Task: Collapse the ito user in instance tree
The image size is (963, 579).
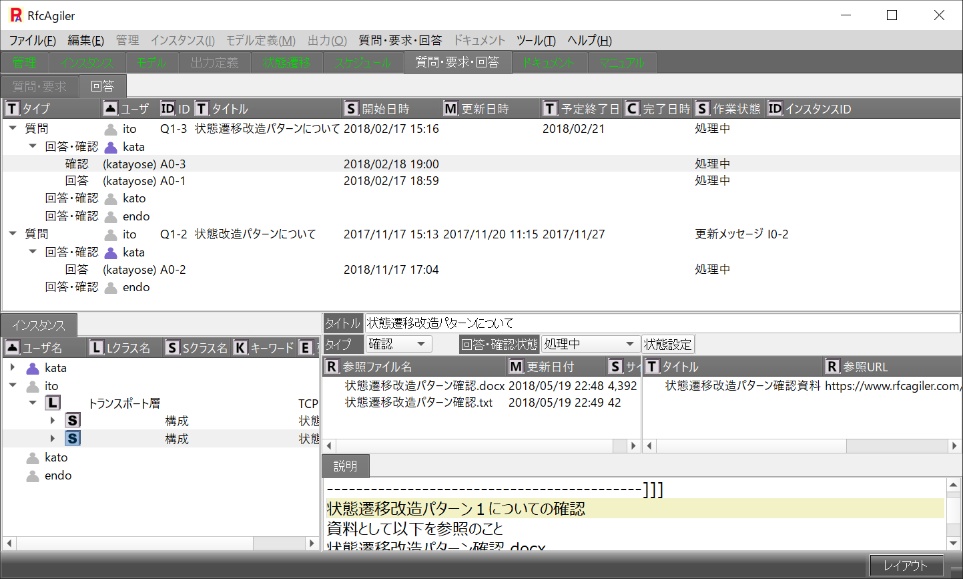Action: click(x=12, y=386)
